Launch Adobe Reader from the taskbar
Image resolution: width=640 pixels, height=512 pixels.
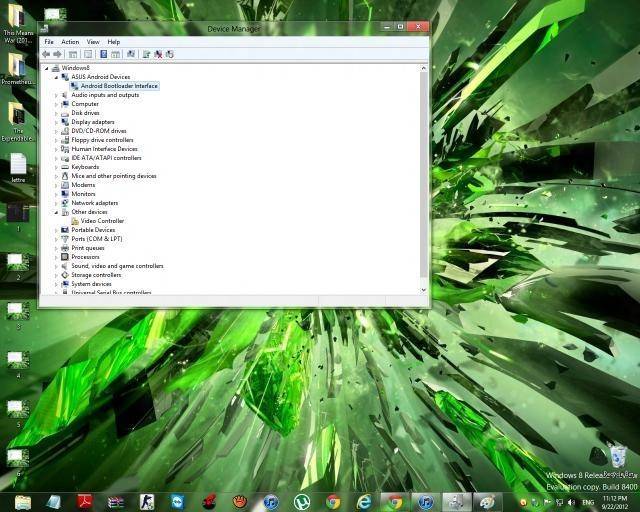84,502
